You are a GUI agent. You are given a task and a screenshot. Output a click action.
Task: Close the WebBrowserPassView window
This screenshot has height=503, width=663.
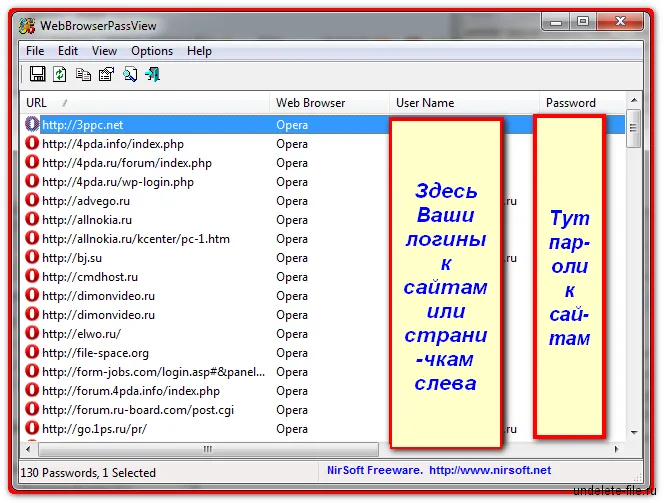click(x=619, y=22)
